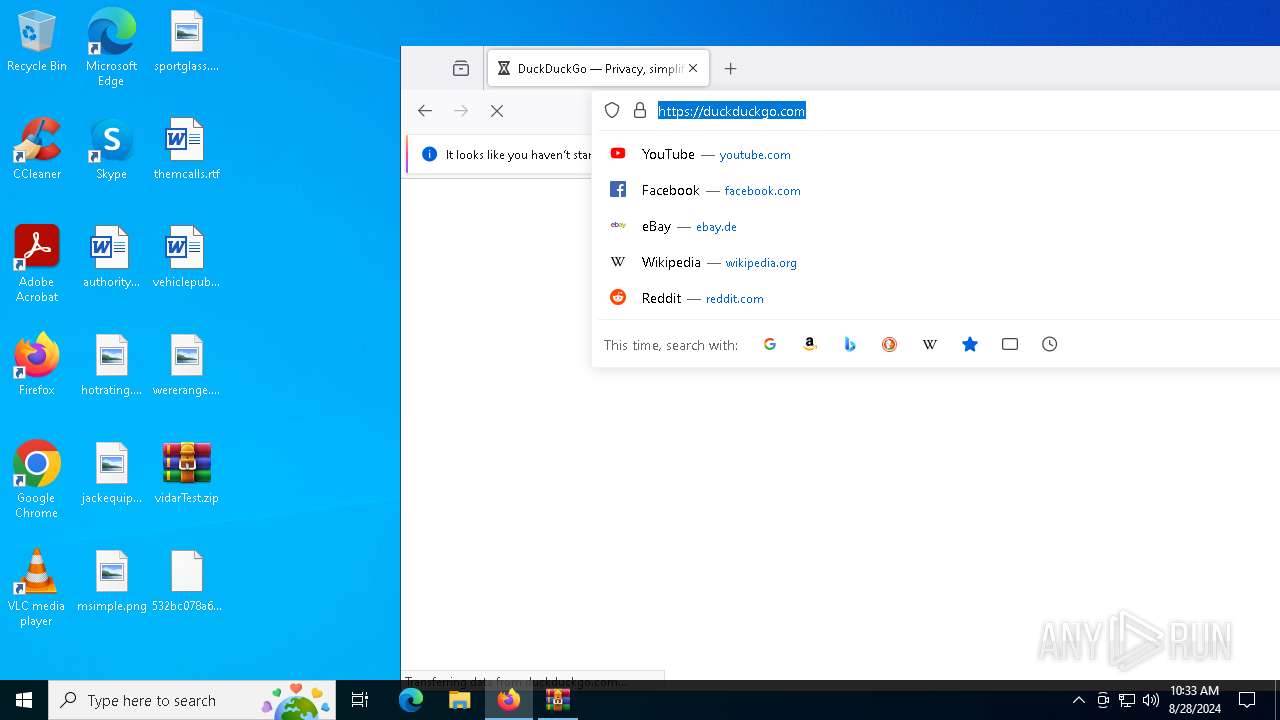Open the taskbar clock and date
The height and width of the screenshot is (720, 1280).
pyautogui.click(x=1194, y=700)
